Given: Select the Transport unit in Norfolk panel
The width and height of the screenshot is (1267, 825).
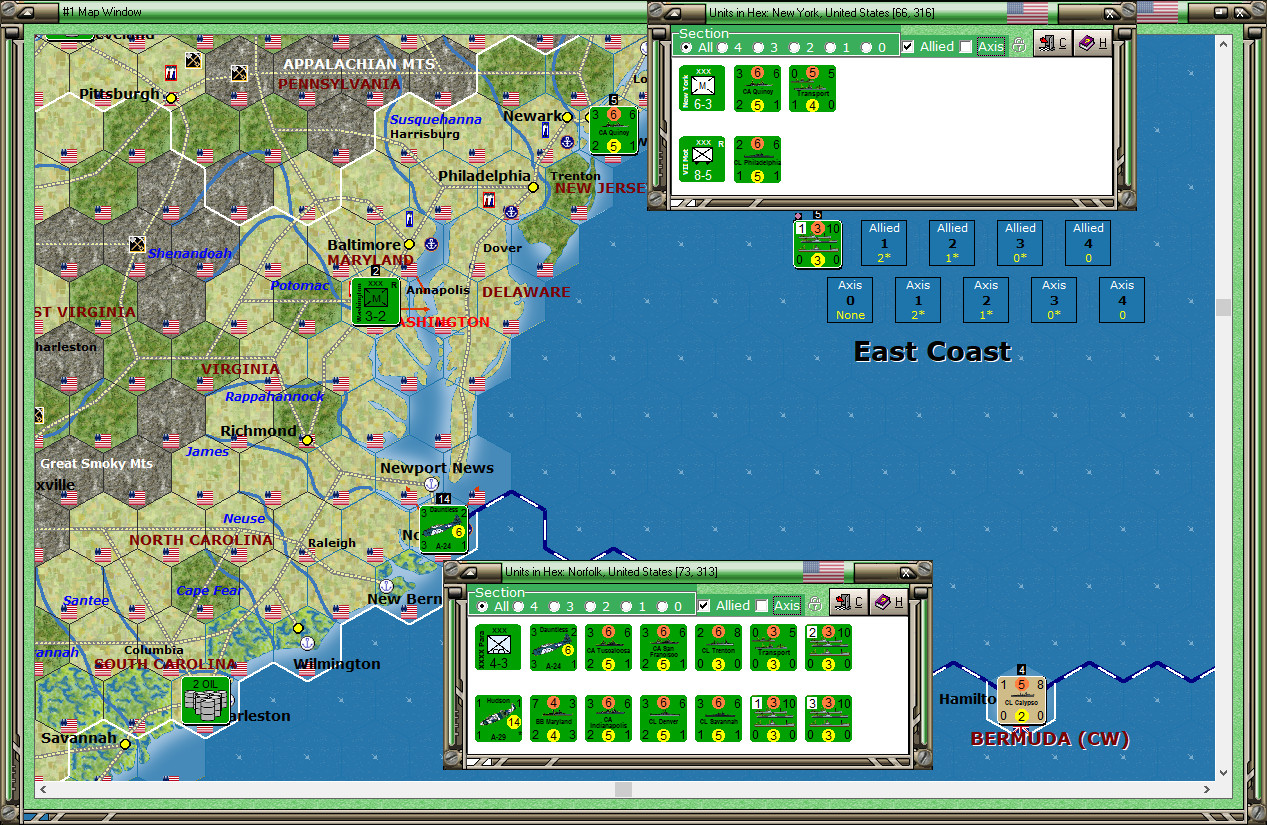Looking at the screenshot, I should coord(773,648).
